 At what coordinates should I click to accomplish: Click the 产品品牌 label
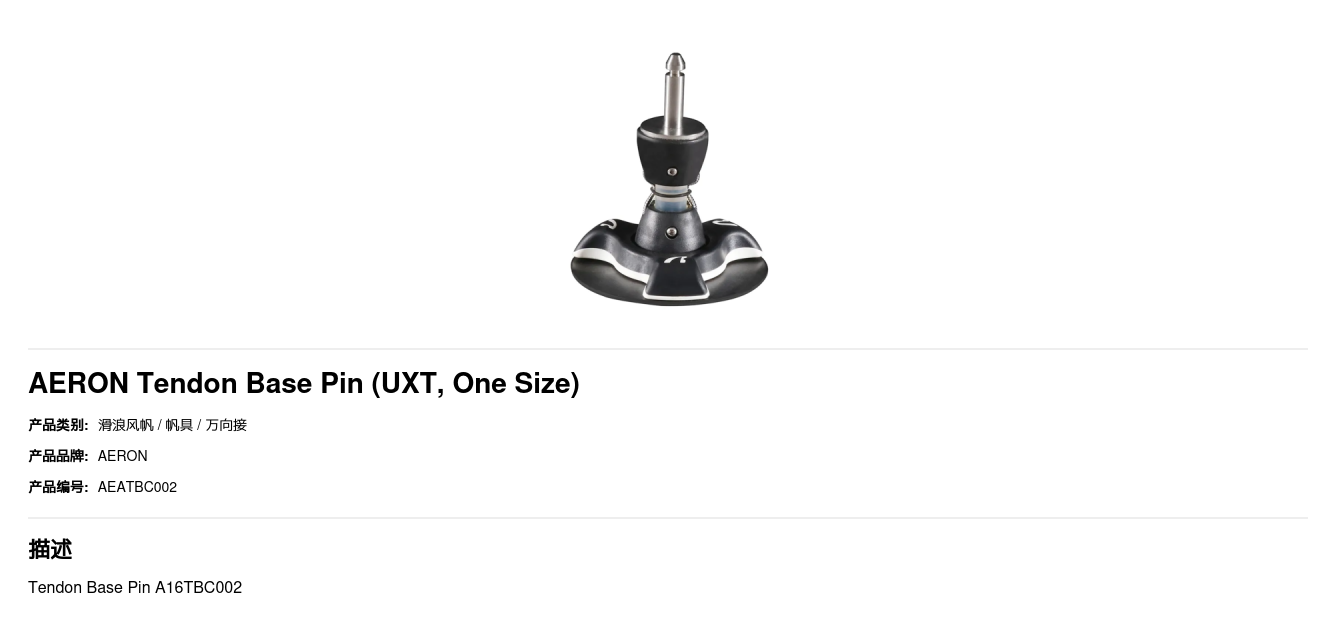tap(58, 456)
